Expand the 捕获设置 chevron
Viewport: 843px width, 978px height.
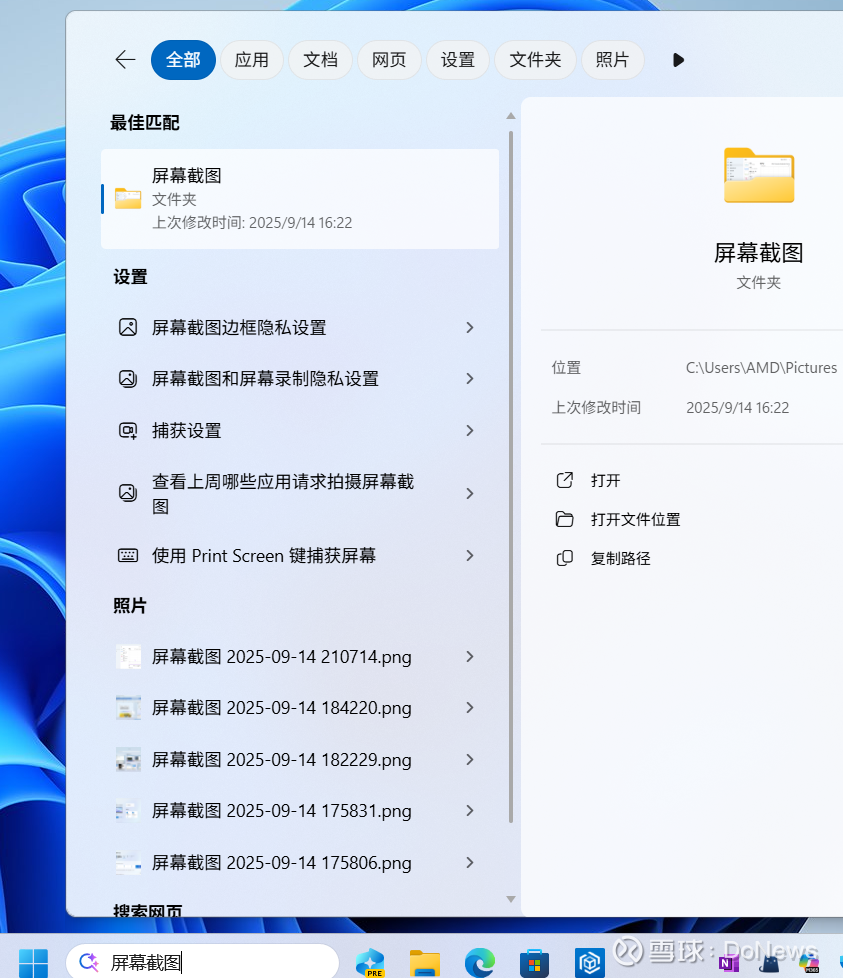pos(470,430)
